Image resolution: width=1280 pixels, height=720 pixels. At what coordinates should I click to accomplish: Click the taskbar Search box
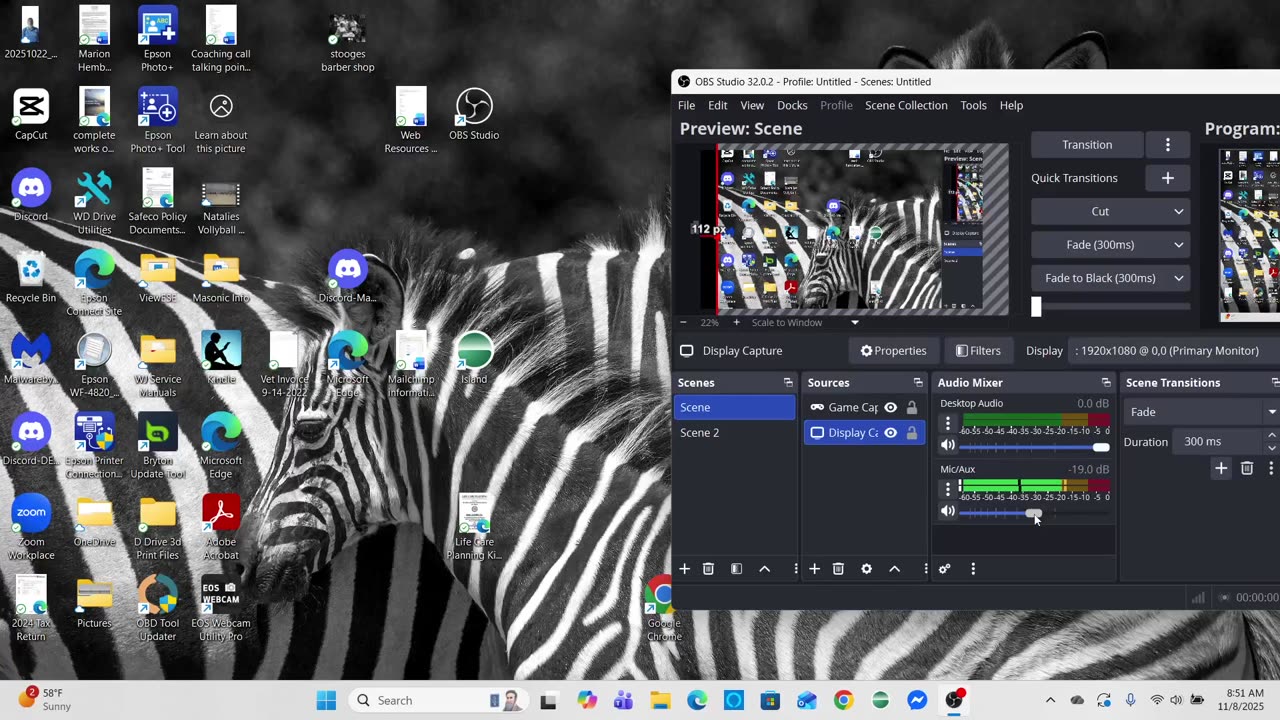[x=440, y=700]
